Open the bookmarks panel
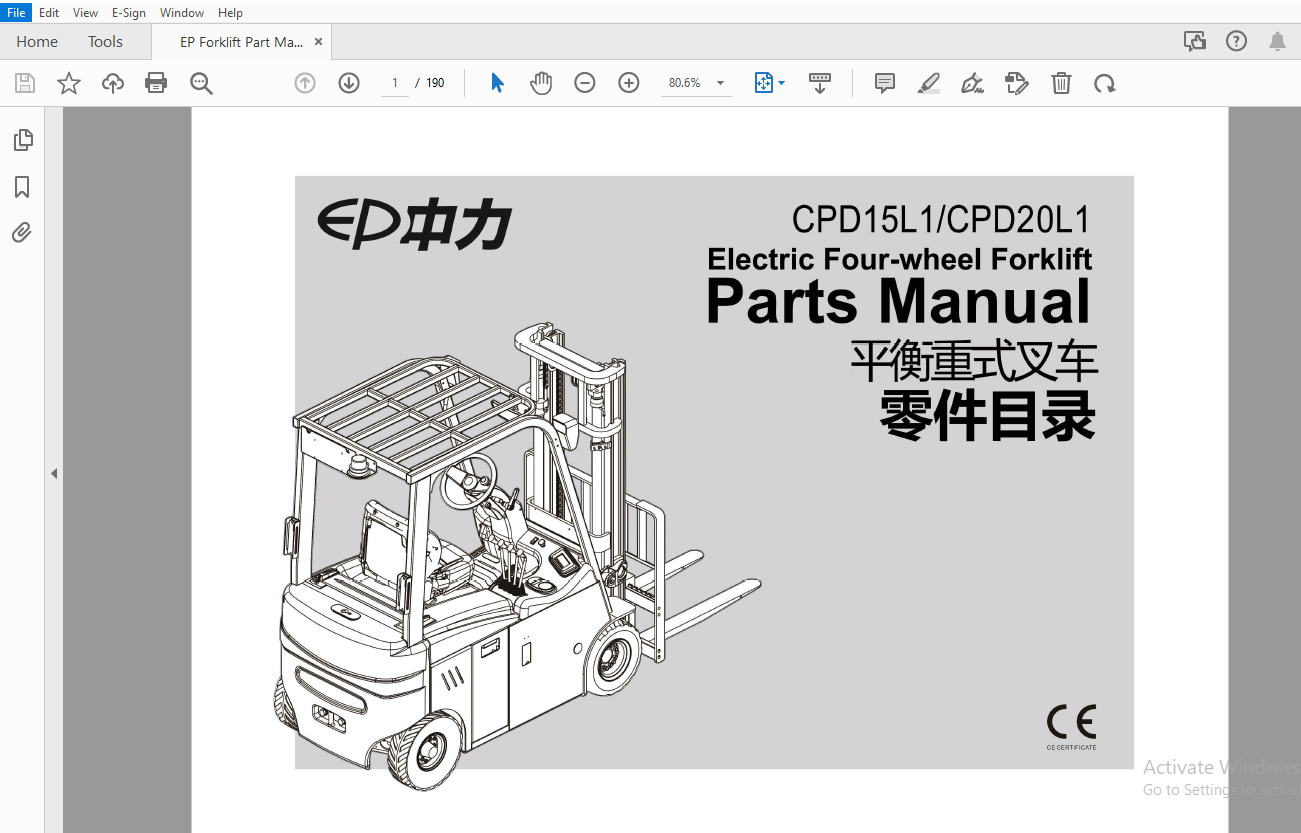The height and width of the screenshot is (833, 1301). point(22,187)
